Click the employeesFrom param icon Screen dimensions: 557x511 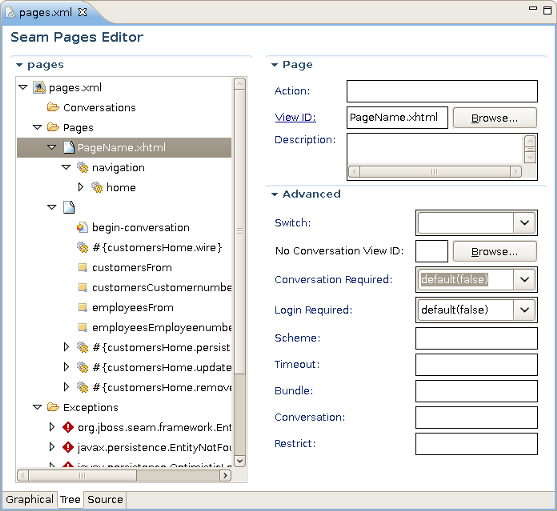point(82,307)
